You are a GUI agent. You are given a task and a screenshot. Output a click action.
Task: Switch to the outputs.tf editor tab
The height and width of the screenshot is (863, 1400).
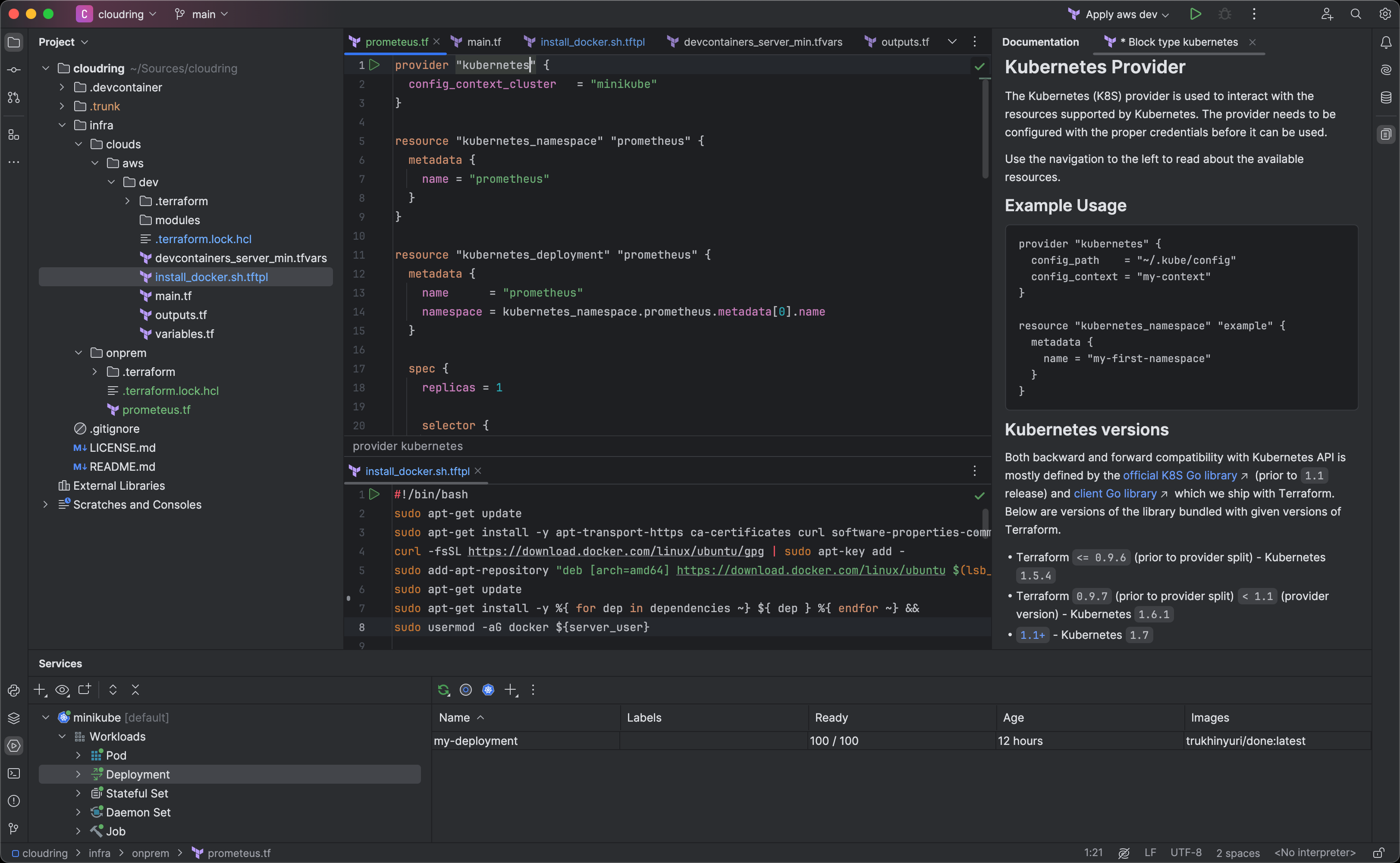(x=904, y=42)
